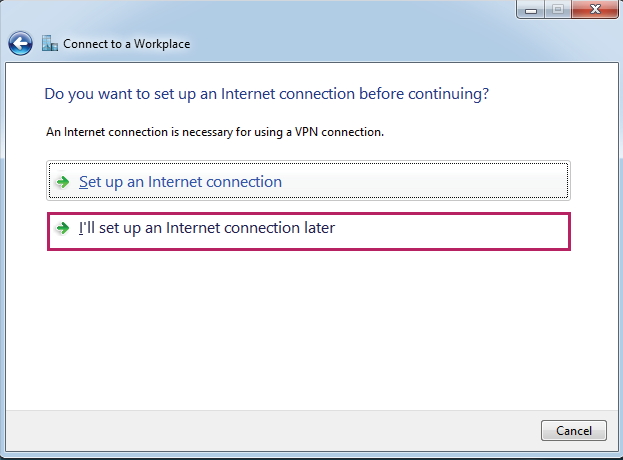Screen dimensions: 623x460
Task: Click empty right side of first option box
Action: click(x=450, y=182)
